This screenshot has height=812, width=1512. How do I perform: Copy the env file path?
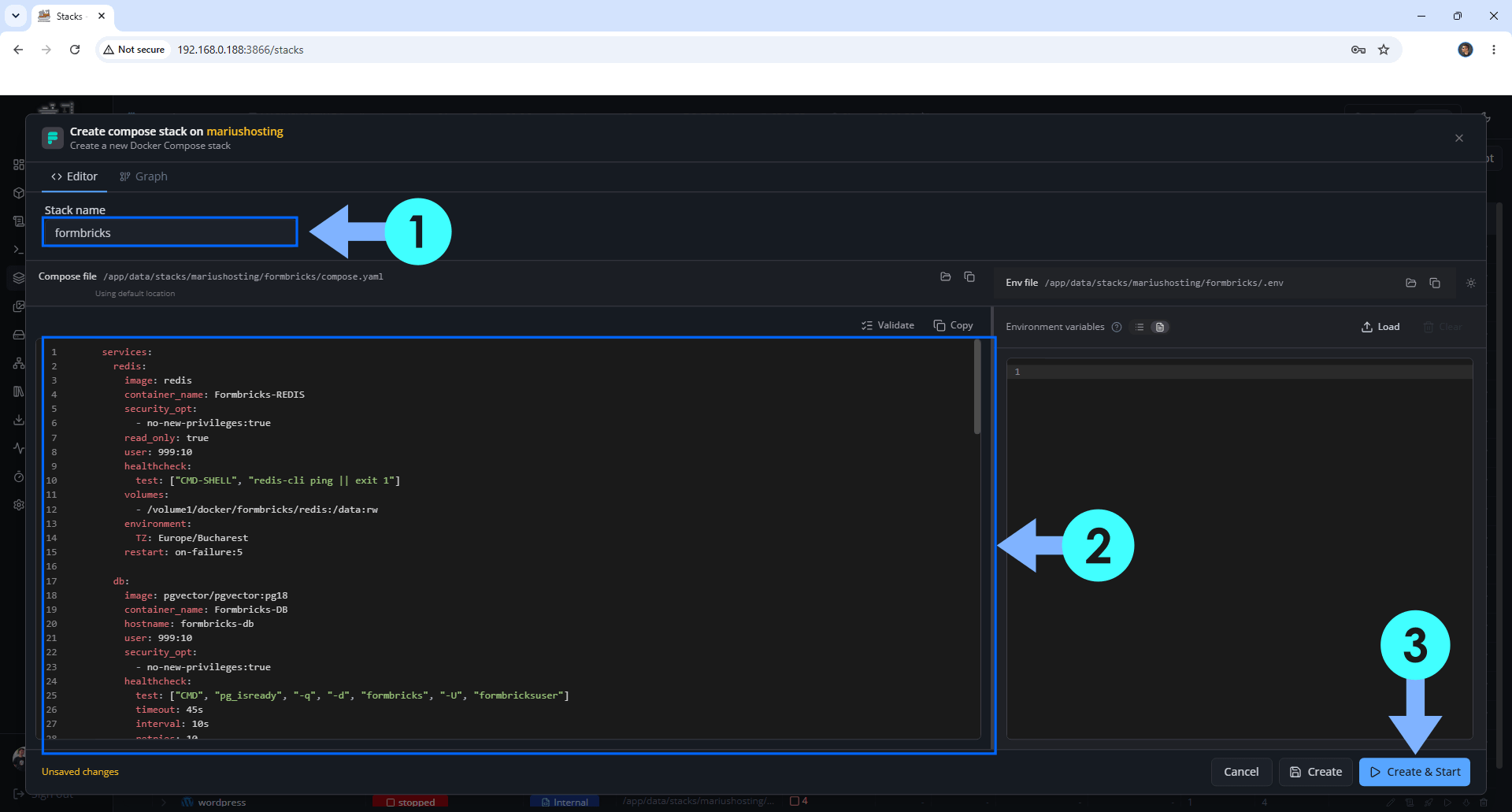pyautogui.click(x=1435, y=283)
